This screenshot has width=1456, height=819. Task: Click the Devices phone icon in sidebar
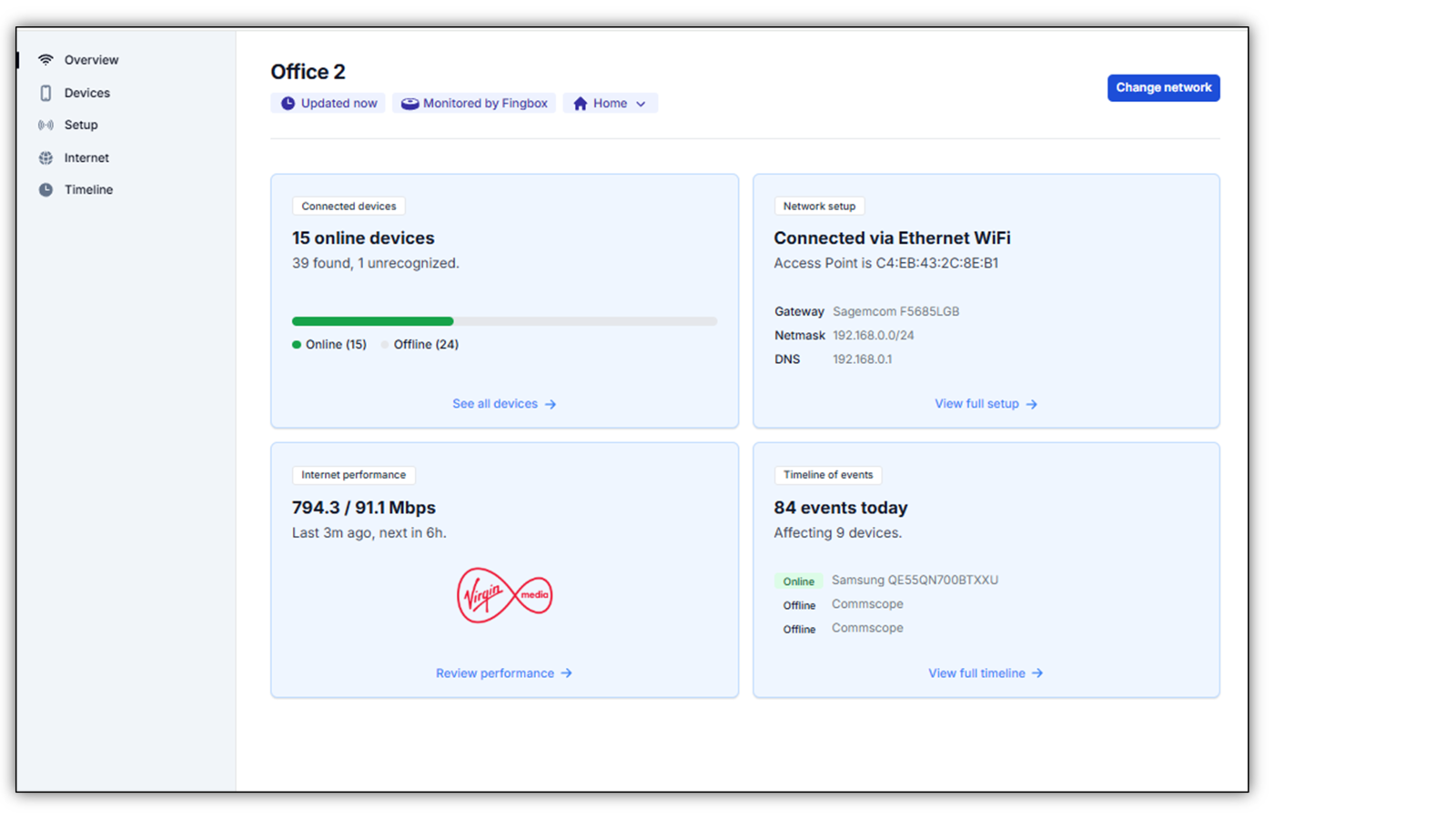click(x=45, y=93)
